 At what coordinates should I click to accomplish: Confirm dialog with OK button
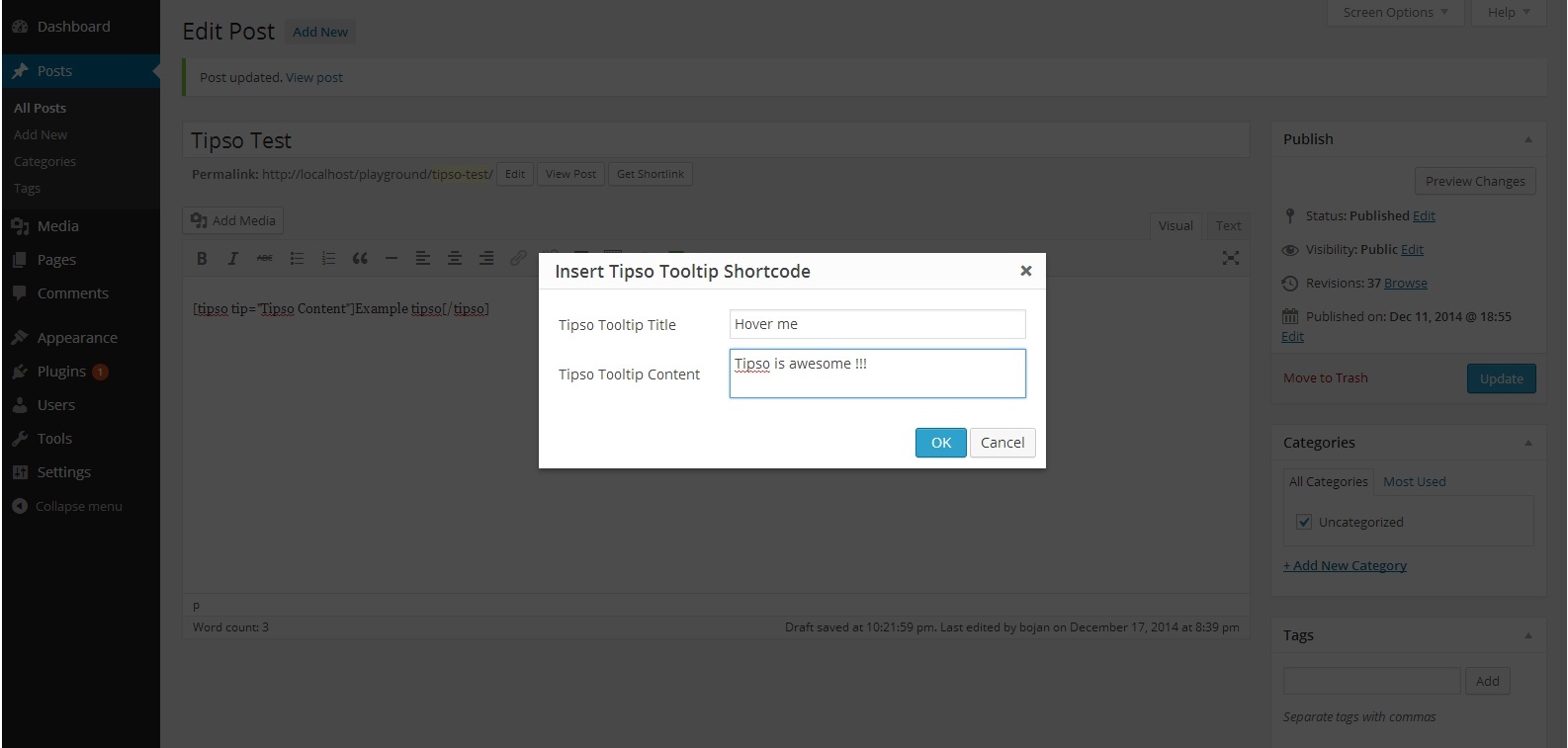(941, 443)
